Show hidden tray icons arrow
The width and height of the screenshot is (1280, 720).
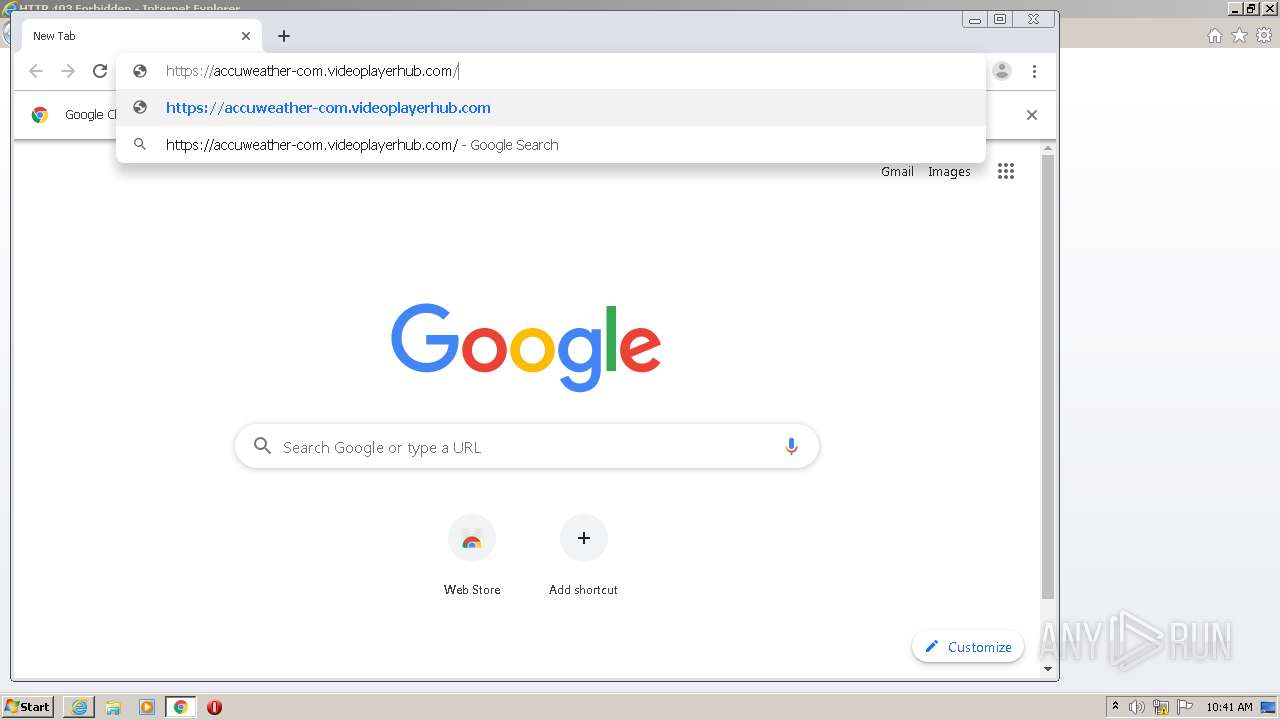(x=1116, y=707)
